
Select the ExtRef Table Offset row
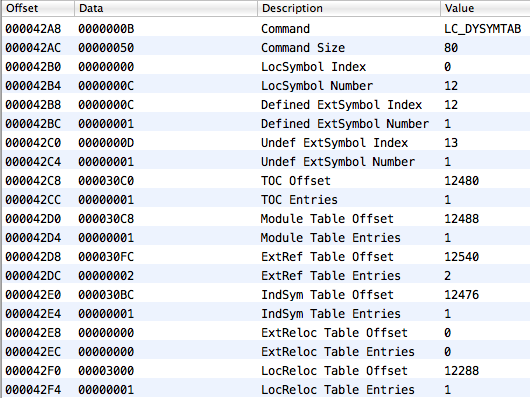click(266, 257)
